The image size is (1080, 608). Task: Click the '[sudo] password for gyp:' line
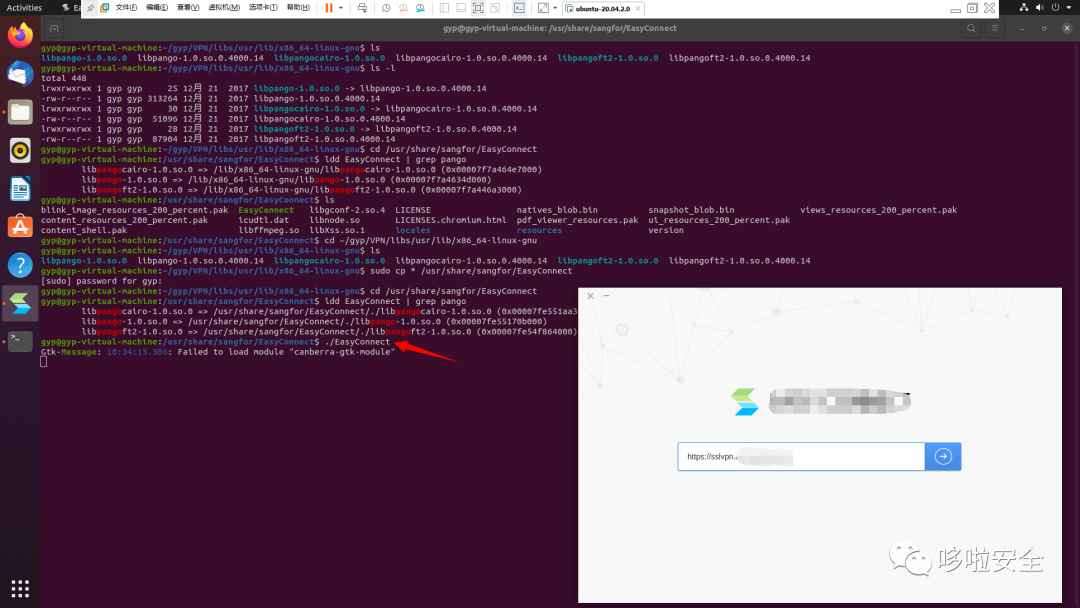tap(101, 281)
